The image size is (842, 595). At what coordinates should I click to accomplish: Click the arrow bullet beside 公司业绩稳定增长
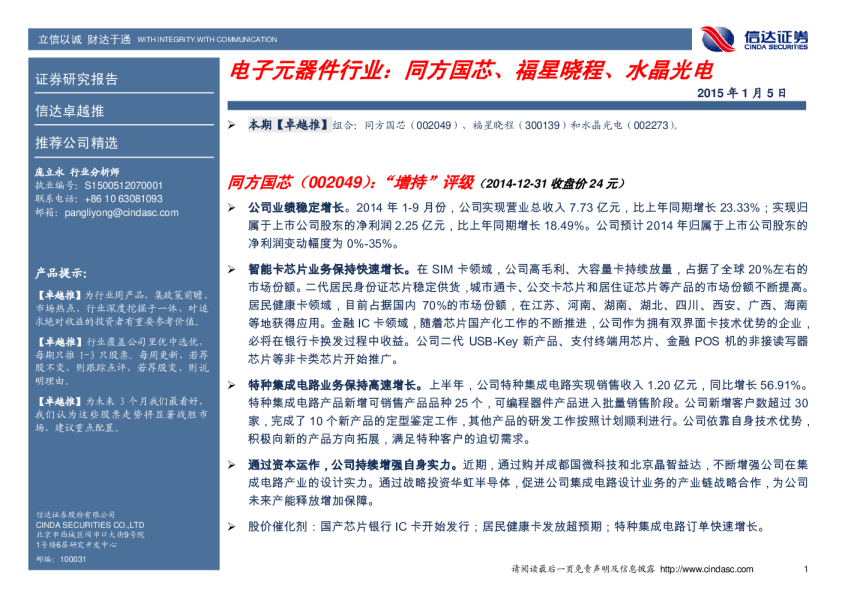pos(232,205)
